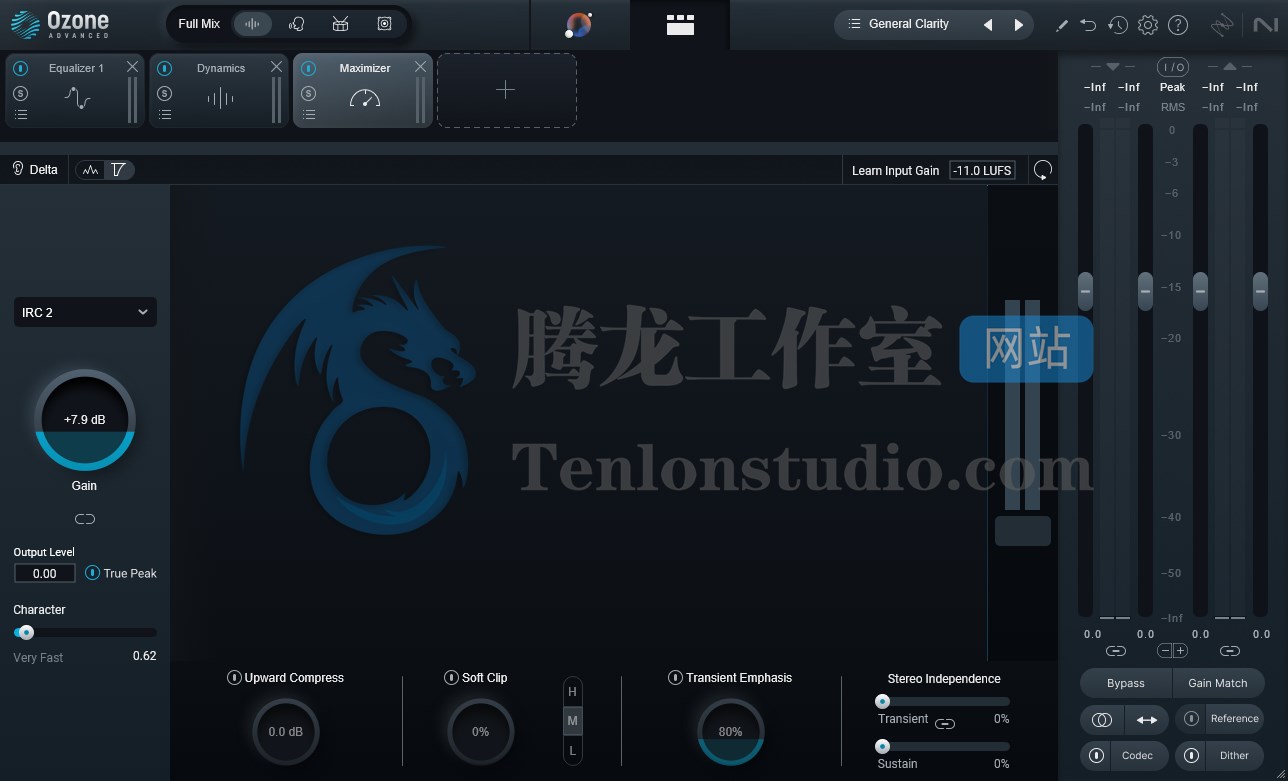The width and height of the screenshot is (1288, 781).
Task: Click the Bypass button
Action: coord(1126,683)
